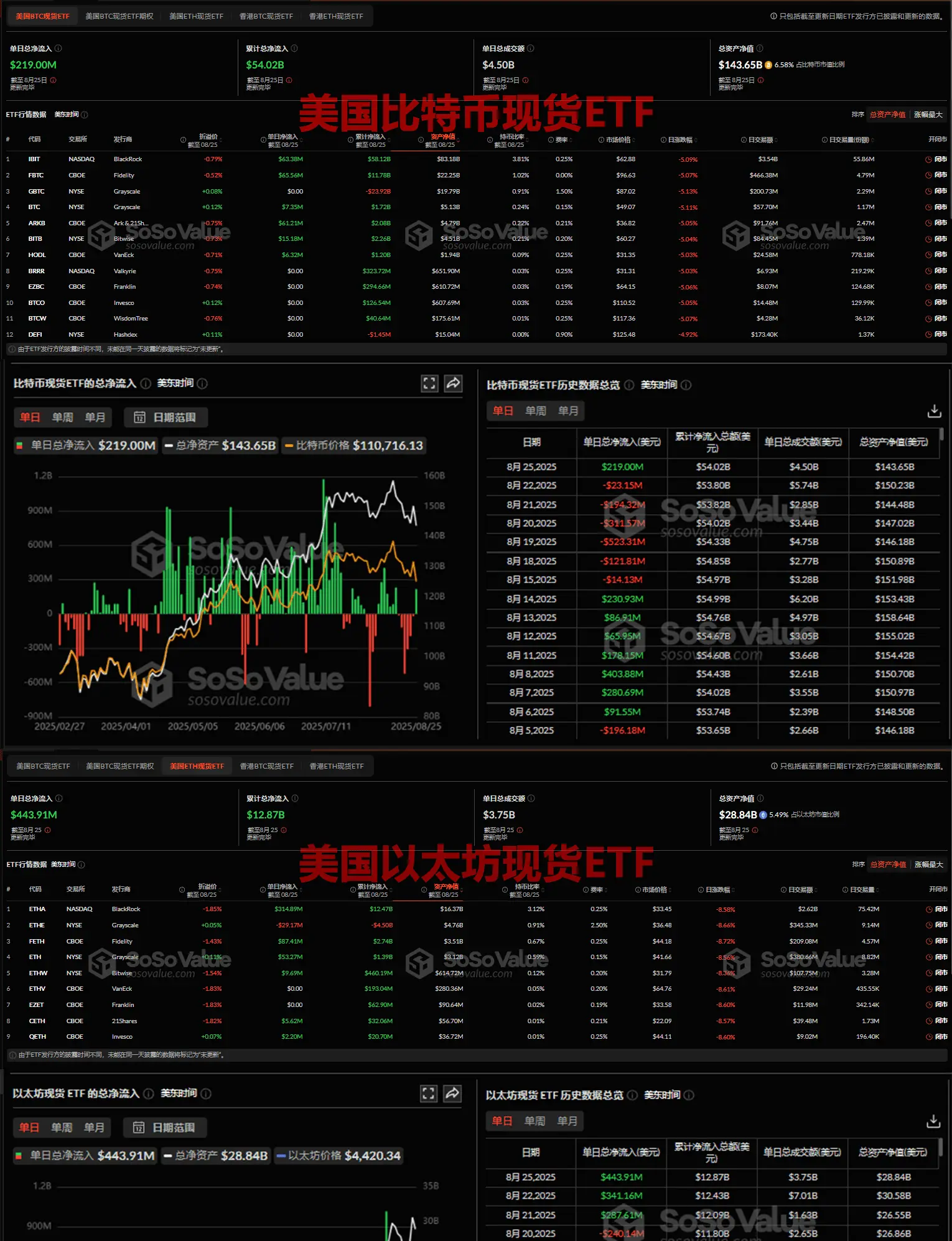Sort Bitcoin ETFs by 总资产净值 button
The height and width of the screenshot is (1241, 952).
[x=888, y=115]
